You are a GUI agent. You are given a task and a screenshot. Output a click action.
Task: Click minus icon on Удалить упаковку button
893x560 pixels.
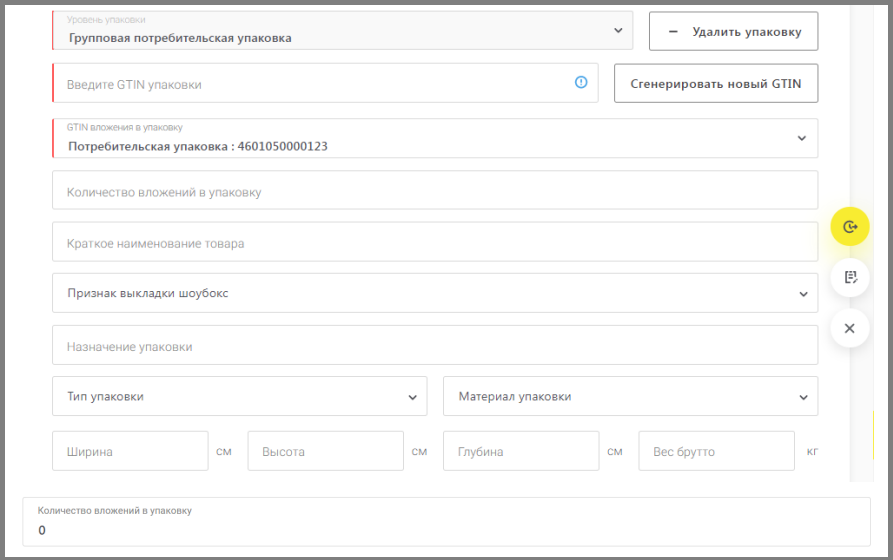(x=673, y=32)
